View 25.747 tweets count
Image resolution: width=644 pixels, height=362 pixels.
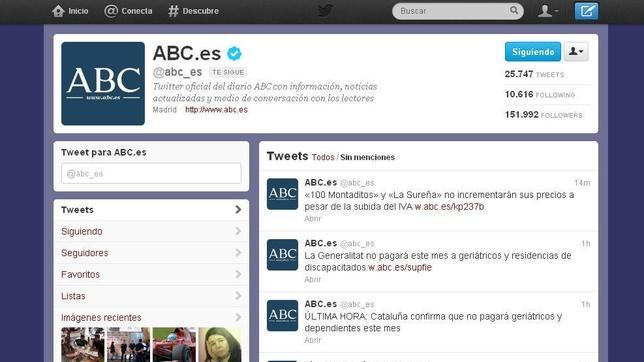(534, 74)
